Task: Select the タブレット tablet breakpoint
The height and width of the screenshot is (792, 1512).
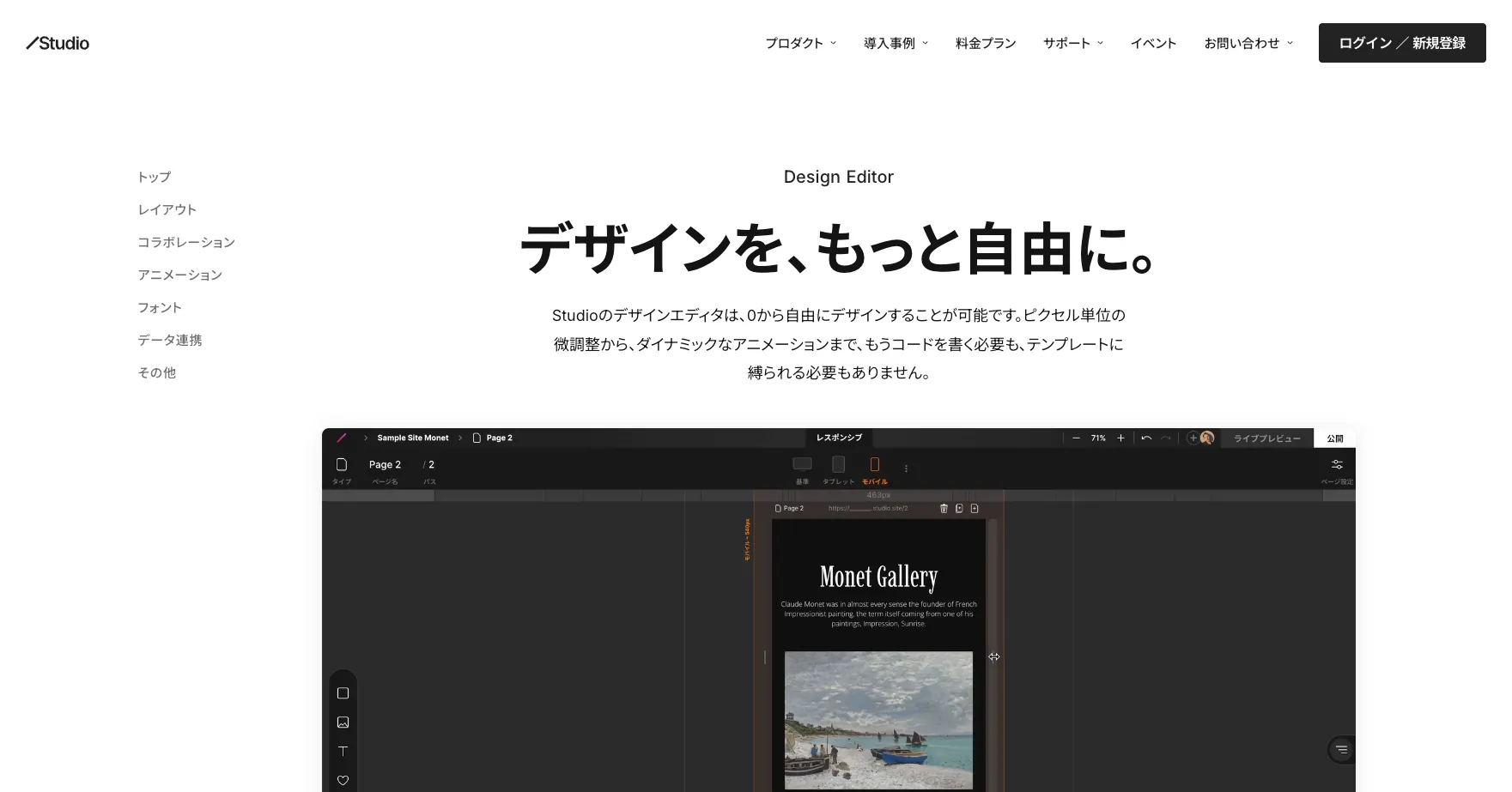Action: tap(839, 469)
